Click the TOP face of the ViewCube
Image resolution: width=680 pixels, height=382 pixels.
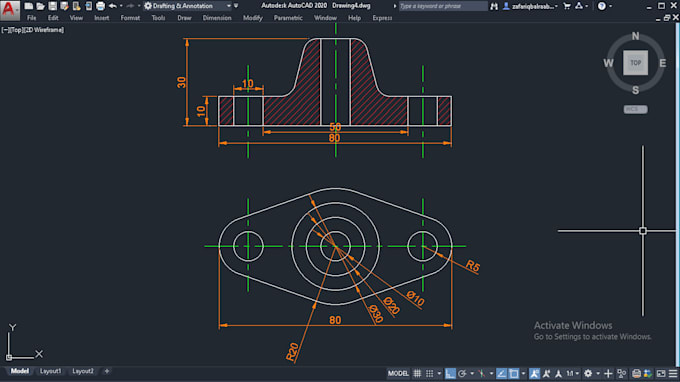tap(635, 63)
